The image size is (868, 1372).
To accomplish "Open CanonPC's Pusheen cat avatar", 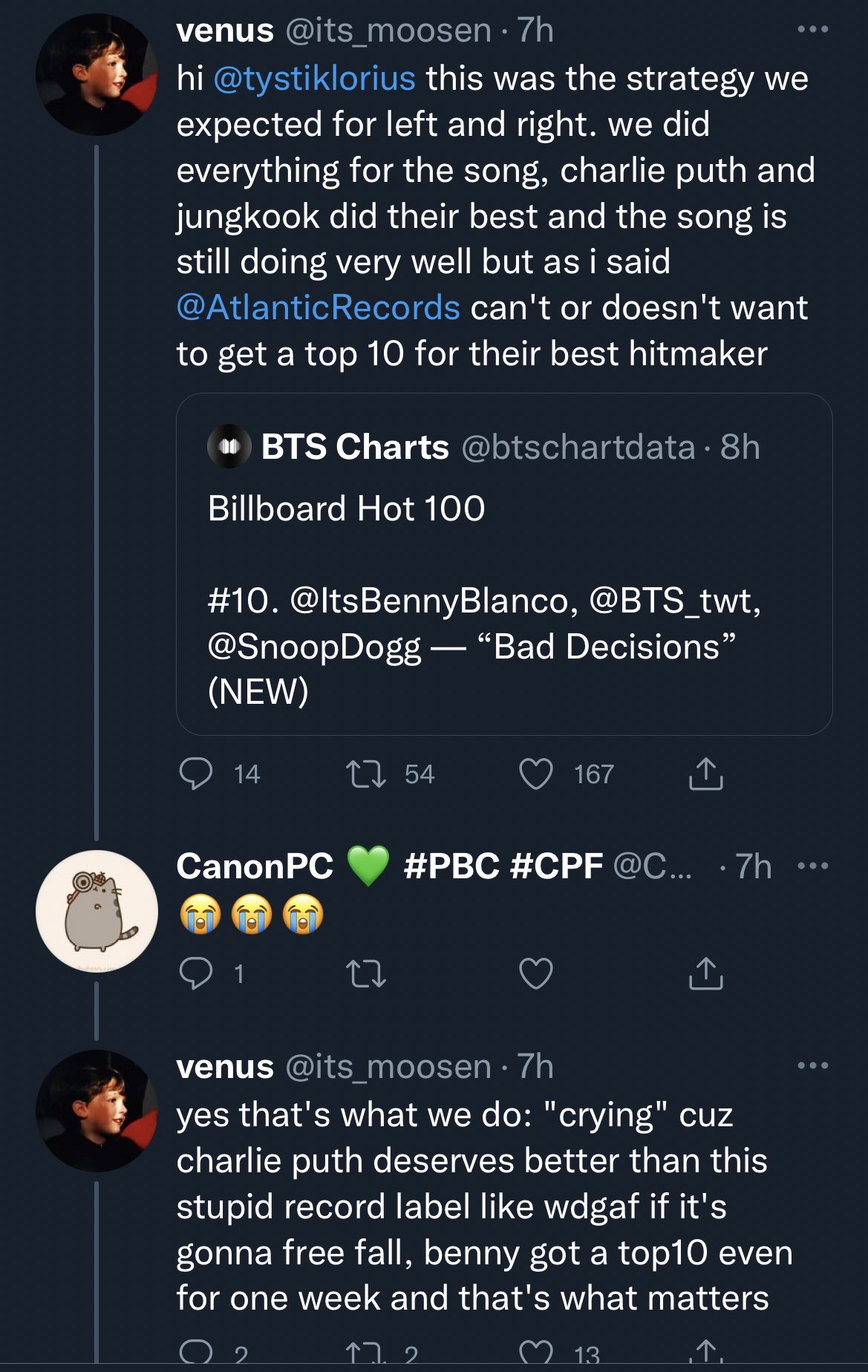I will coord(97,910).
